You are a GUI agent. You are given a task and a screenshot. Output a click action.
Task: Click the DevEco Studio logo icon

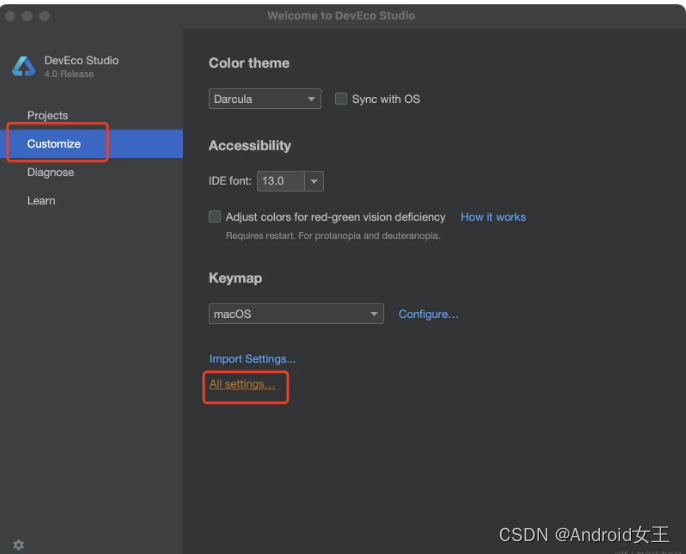(24, 66)
